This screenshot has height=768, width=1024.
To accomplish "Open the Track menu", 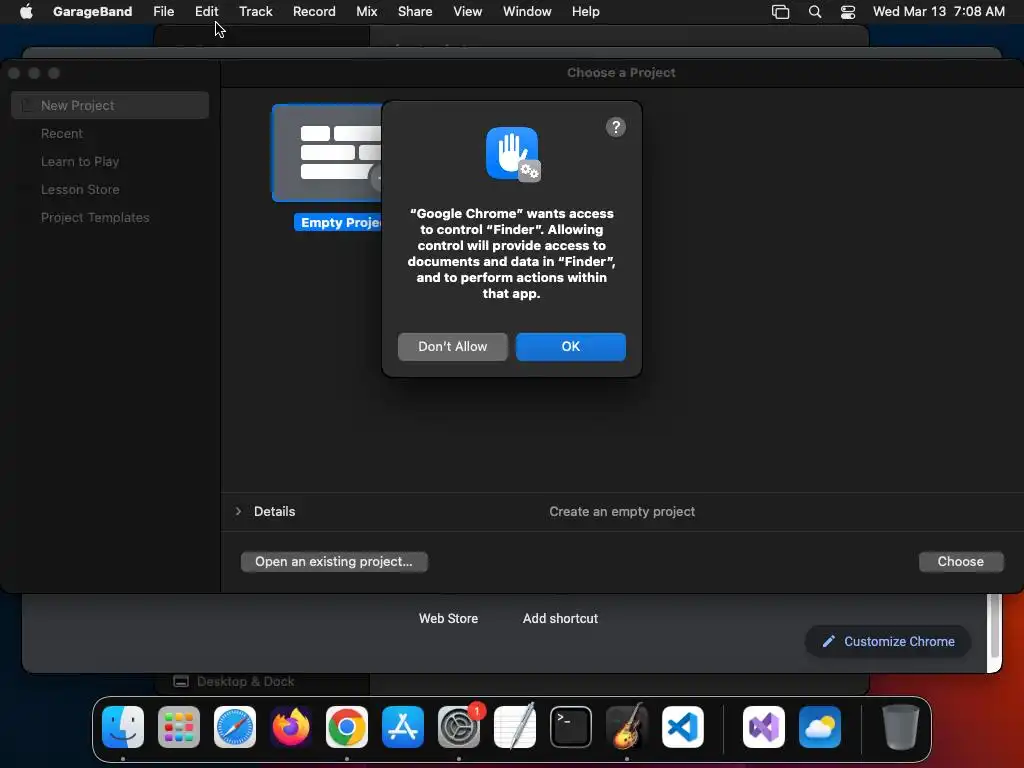I will 255,11.
